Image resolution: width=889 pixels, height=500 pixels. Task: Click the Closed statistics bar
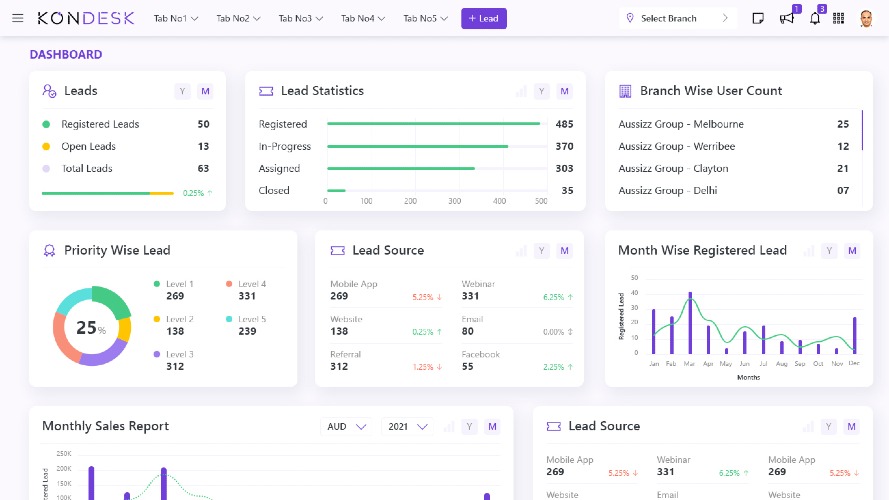click(x=336, y=190)
